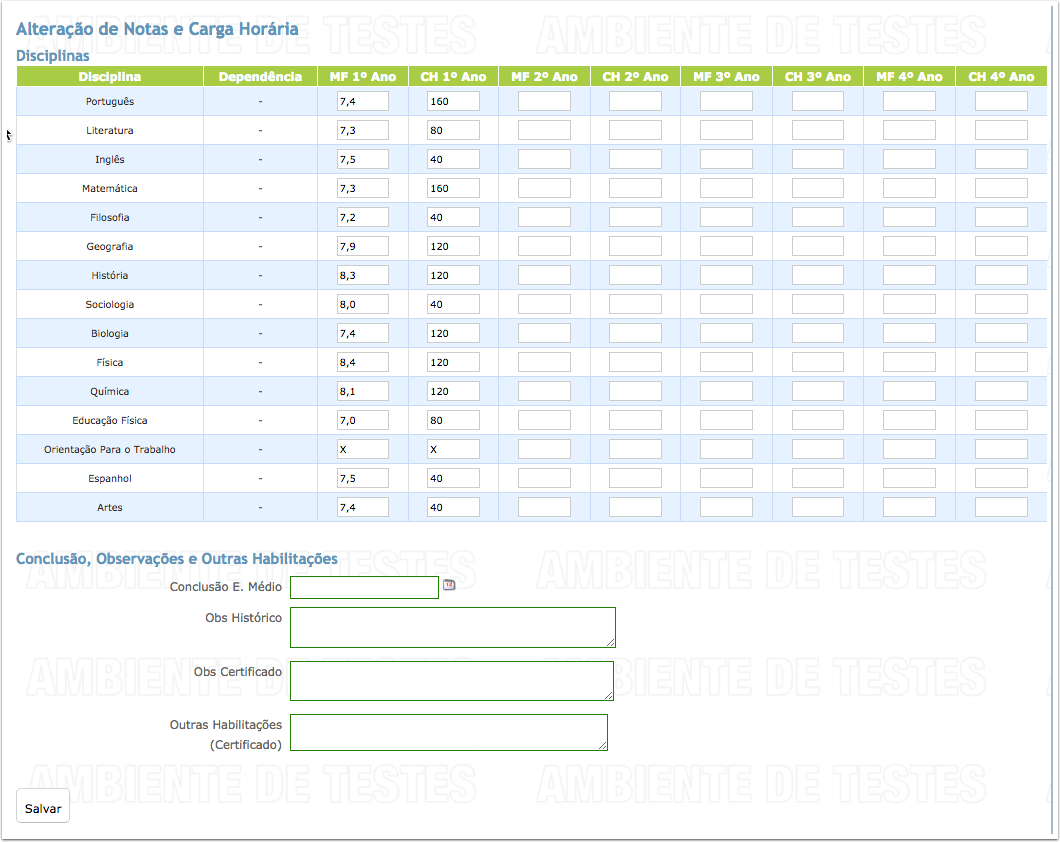Select the CH 4º Ano field for Educação Física
Viewport: 1060px width, 842px height.
(1001, 421)
